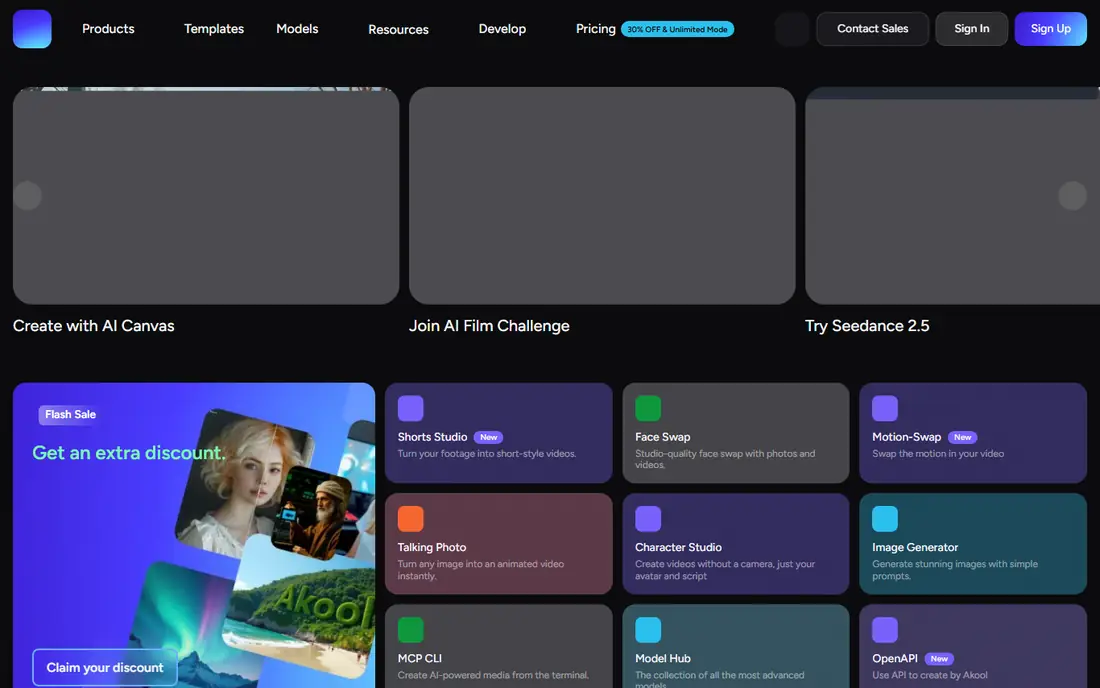
Task: Click the carousel next arrow
Action: (x=1072, y=196)
